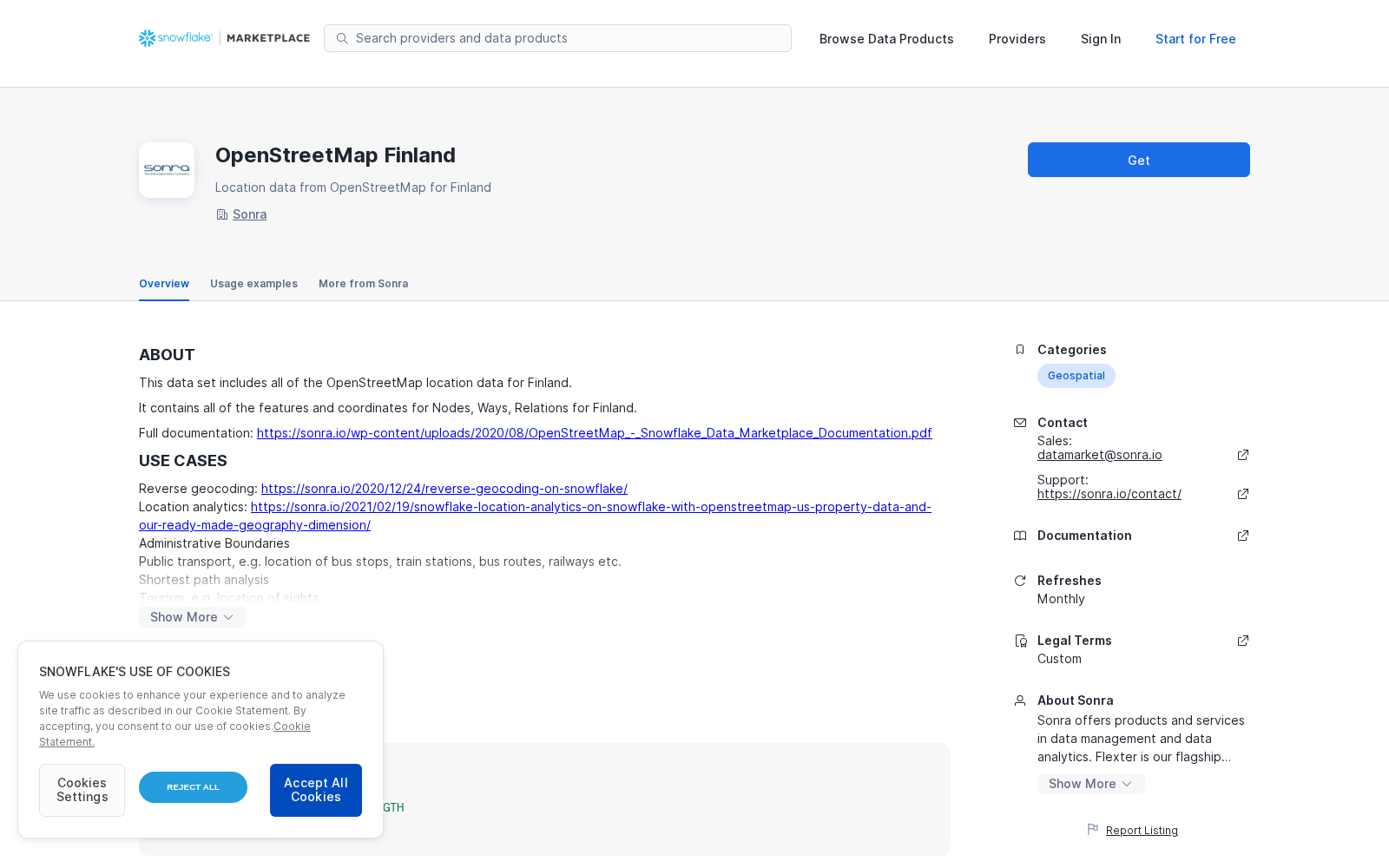Image resolution: width=1389 pixels, height=868 pixels.
Task: Open external link icon for support contact
Action: 1243,494
